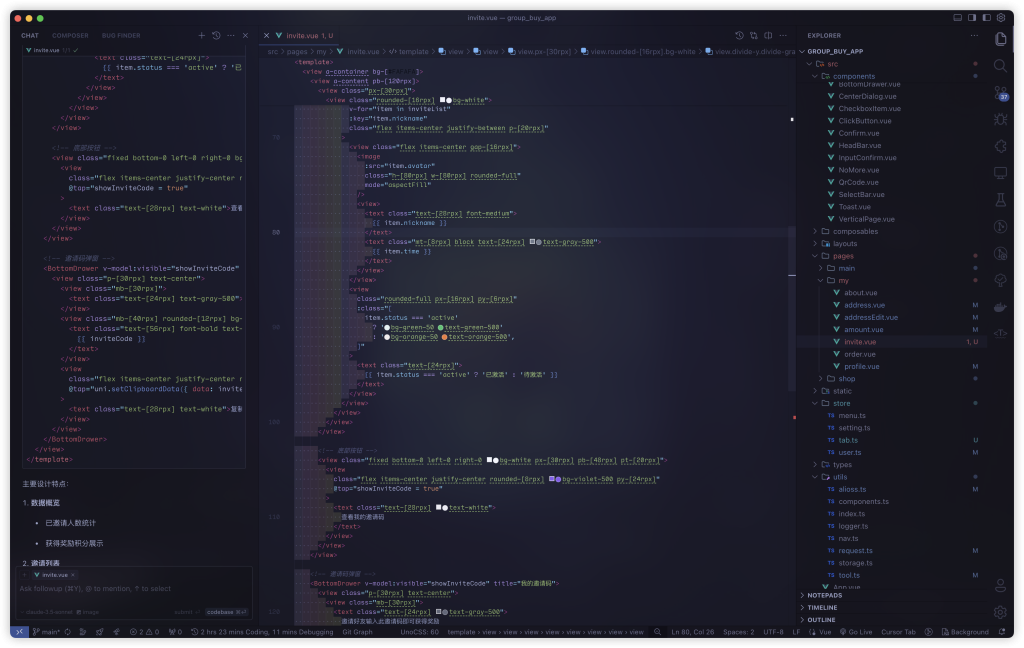
Task: Expand the TIMELINE section
Action: pos(823,607)
